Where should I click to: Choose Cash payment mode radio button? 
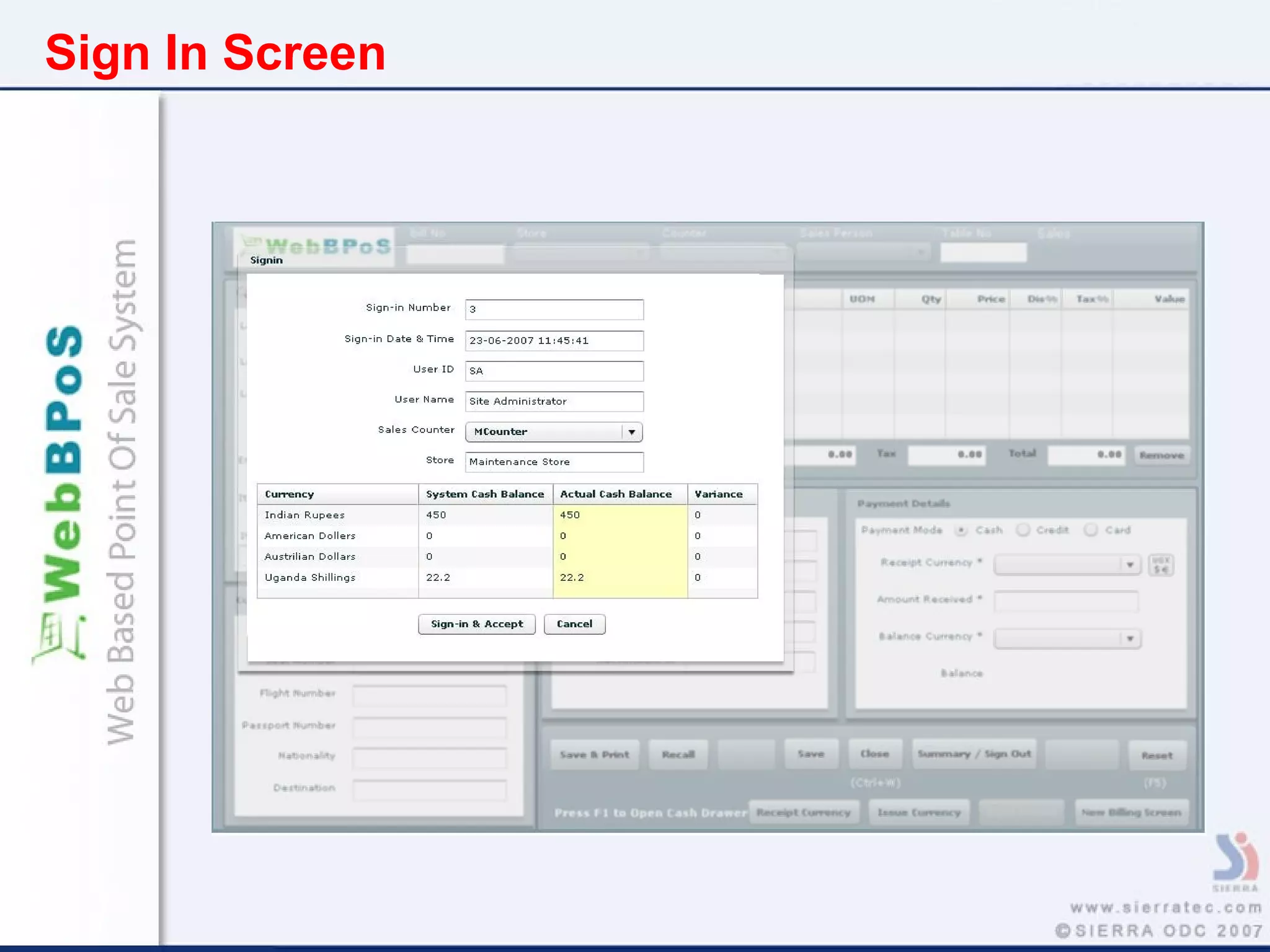(x=961, y=531)
